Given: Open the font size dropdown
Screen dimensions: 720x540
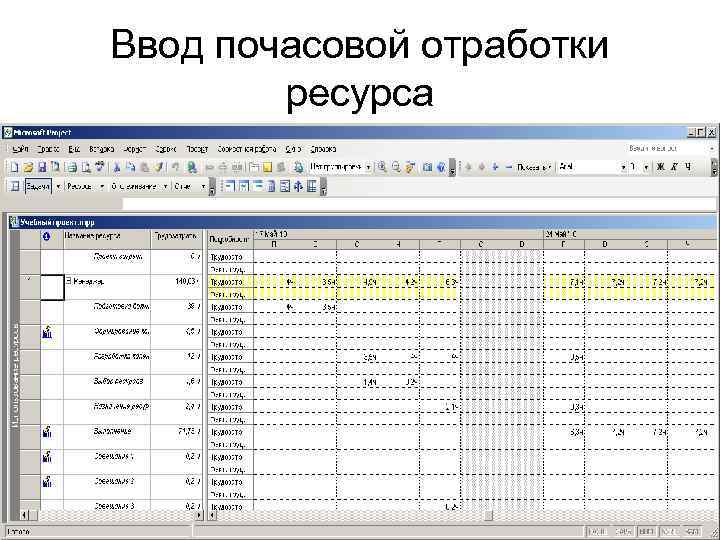Looking at the screenshot, I should [x=646, y=167].
